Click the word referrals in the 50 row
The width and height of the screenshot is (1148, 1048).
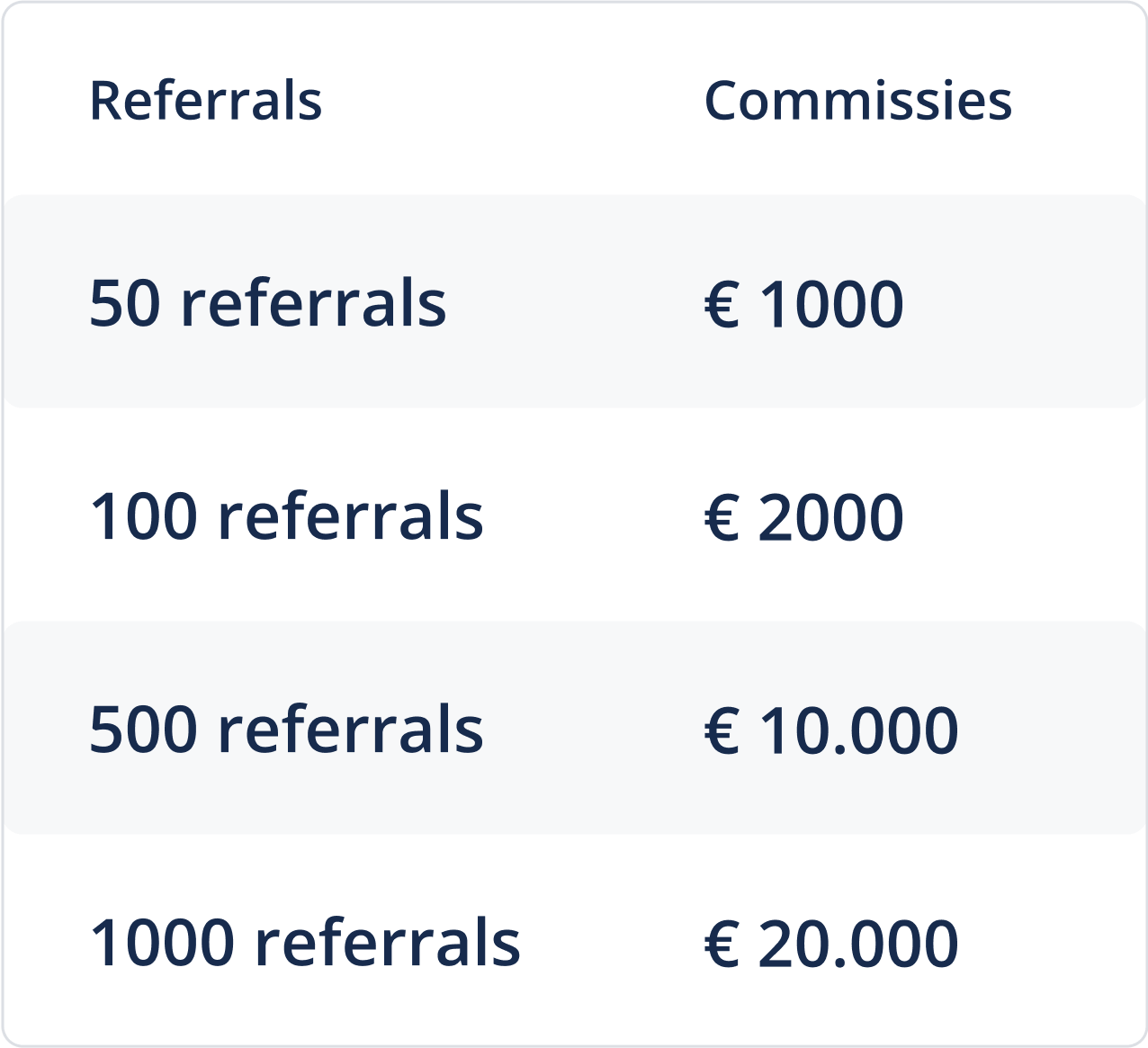coord(313,304)
